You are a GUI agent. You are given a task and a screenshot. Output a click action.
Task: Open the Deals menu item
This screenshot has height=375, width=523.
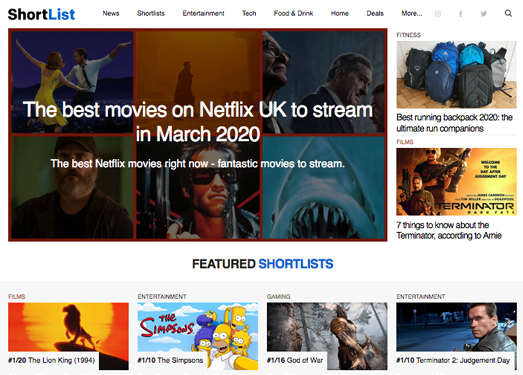coord(375,14)
